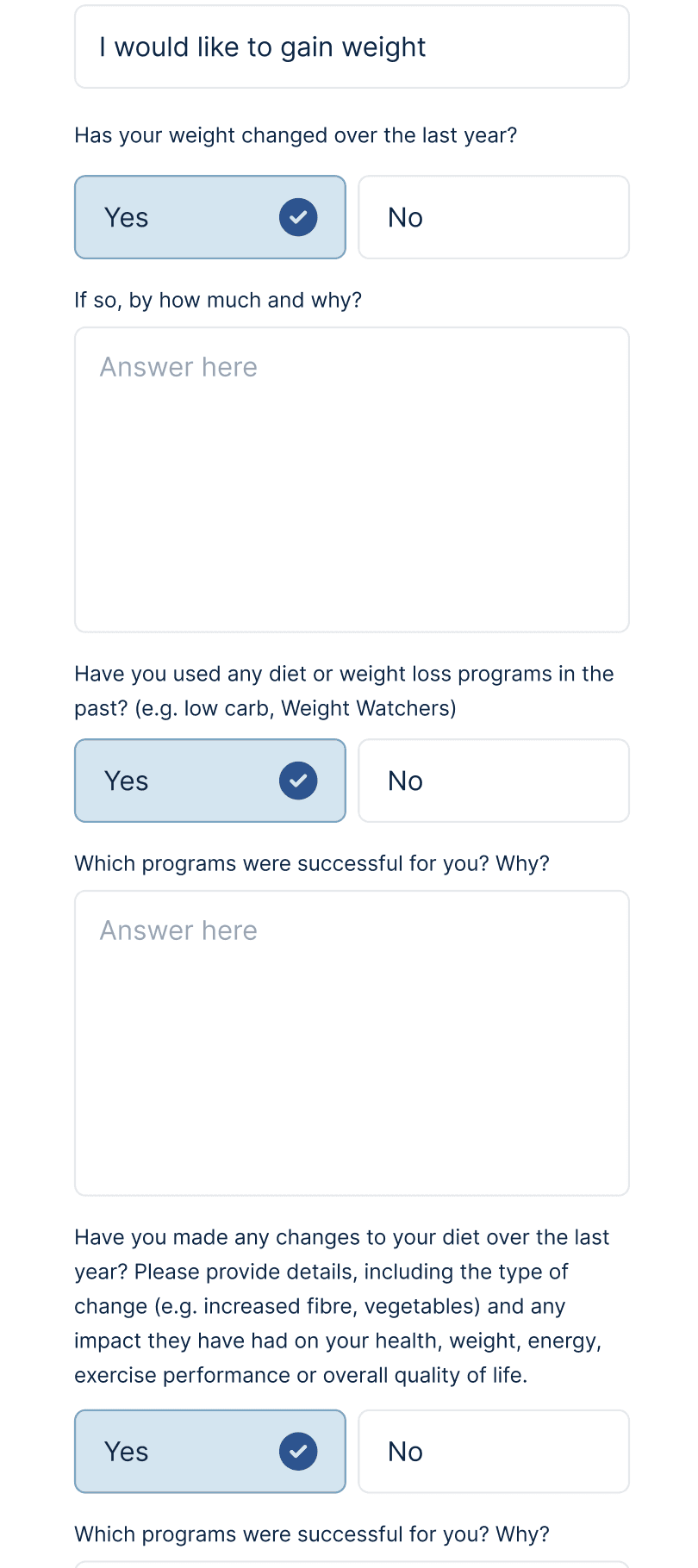Click the bottom answer box on the form
This screenshot has width=698, height=1568.
pos(352,1565)
